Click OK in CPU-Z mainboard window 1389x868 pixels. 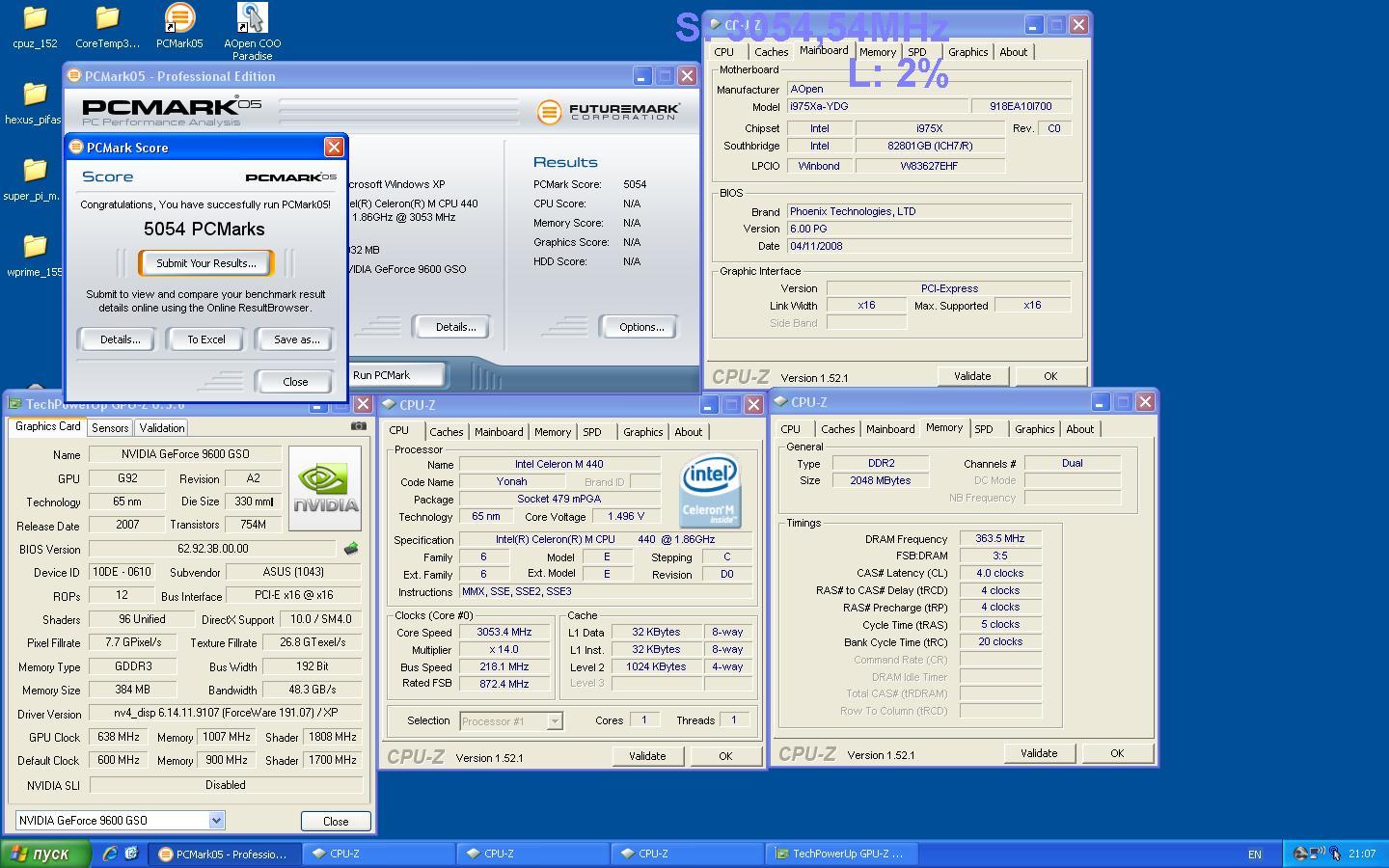1050,376
